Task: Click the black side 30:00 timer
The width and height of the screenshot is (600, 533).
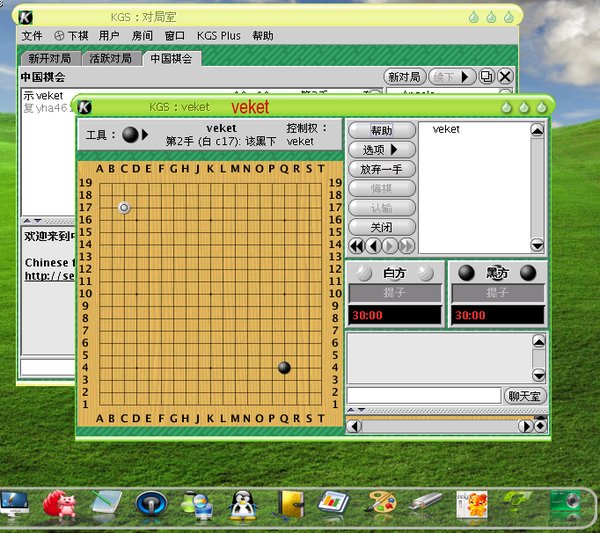Action: [498, 315]
